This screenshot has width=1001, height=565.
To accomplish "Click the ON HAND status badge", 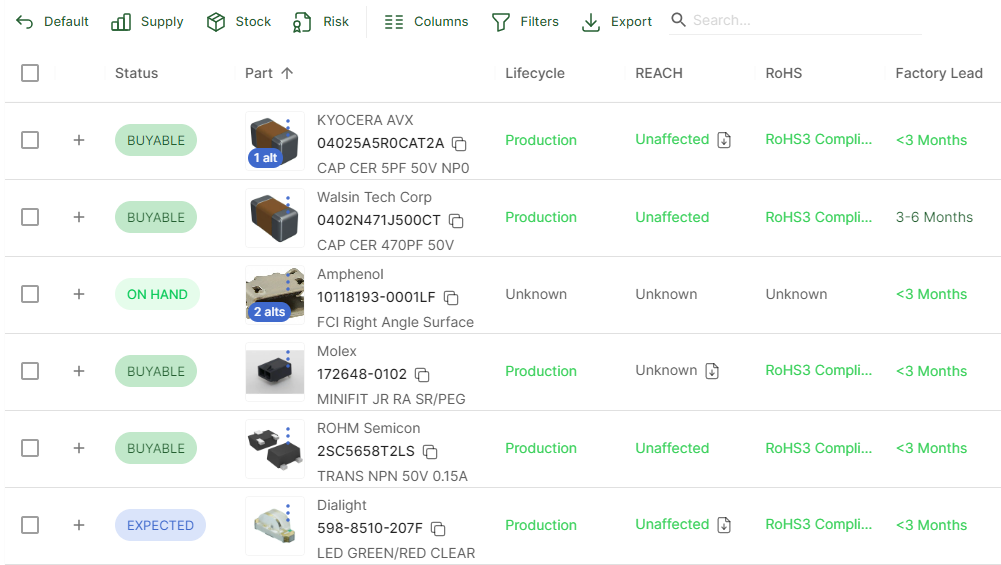I will tap(157, 294).
